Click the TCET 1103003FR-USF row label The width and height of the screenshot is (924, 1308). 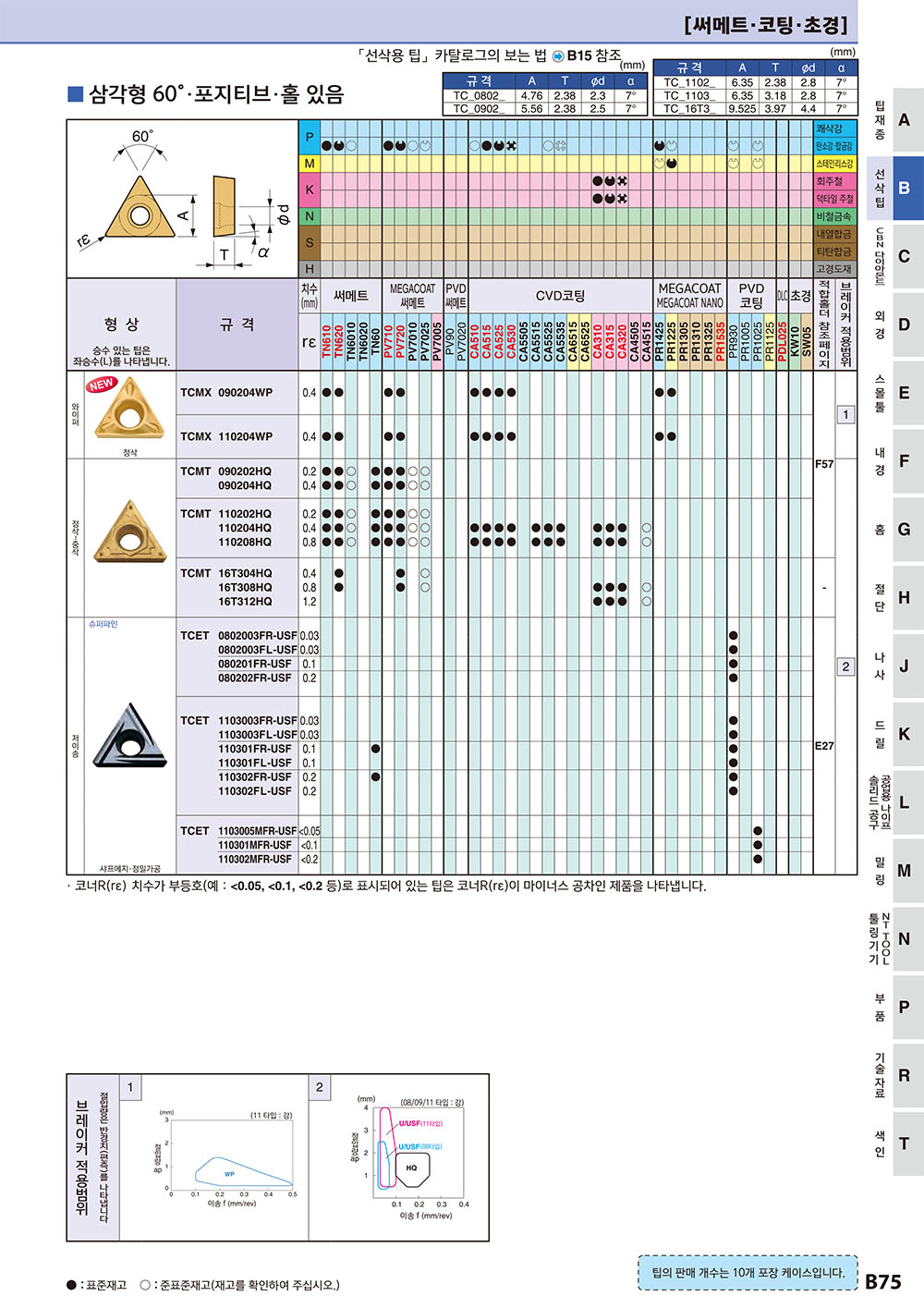(x=238, y=721)
